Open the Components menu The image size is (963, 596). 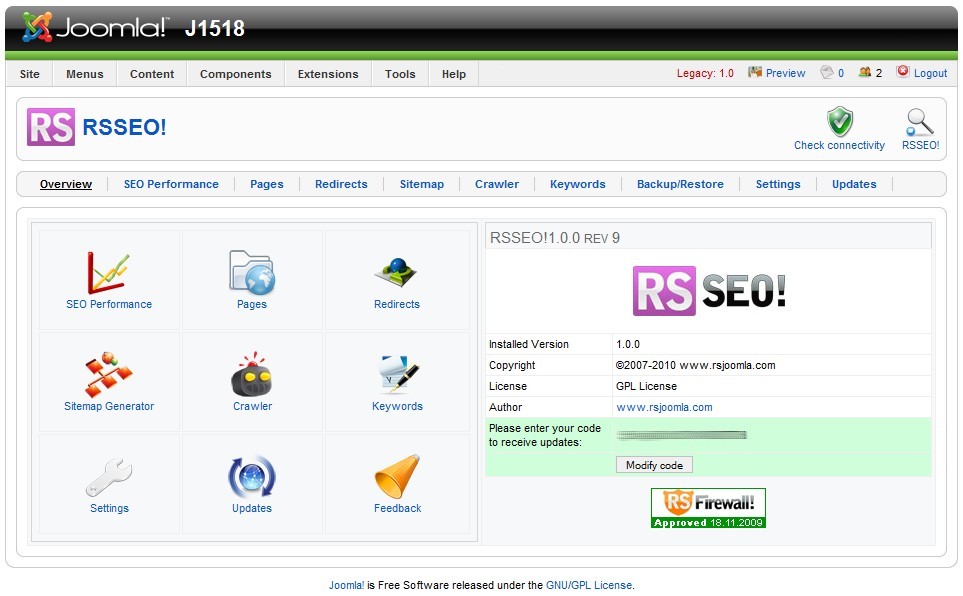(x=235, y=74)
